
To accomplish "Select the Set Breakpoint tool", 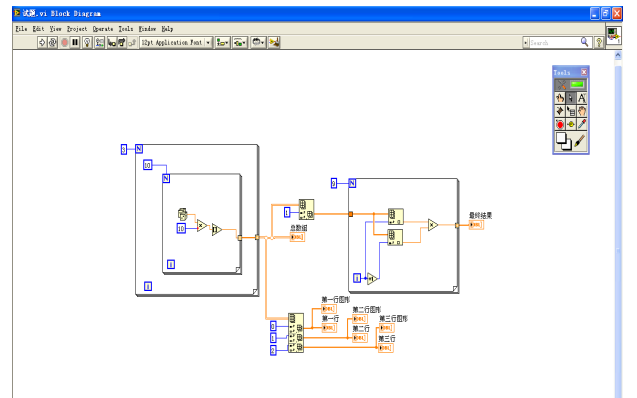I will pos(560,124).
